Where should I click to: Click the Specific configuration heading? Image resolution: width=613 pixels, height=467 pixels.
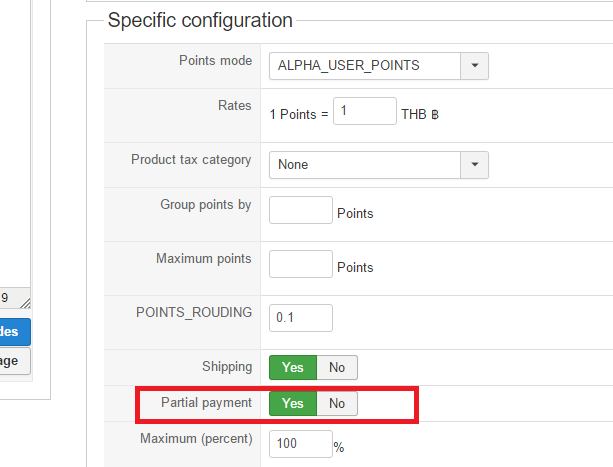click(200, 20)
